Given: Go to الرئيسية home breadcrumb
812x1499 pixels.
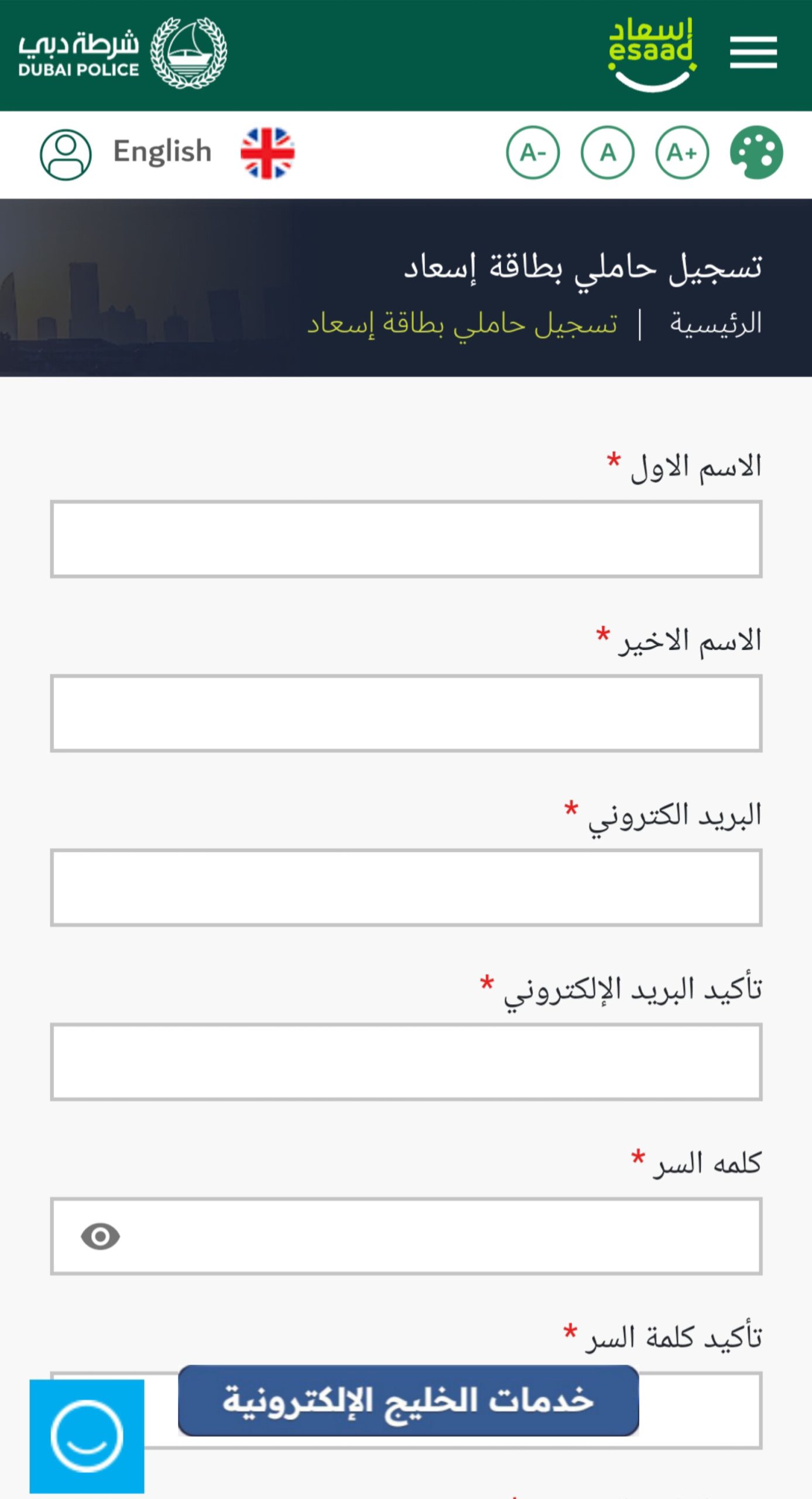Looking at the screenshot, I should (x=715, y=324).
